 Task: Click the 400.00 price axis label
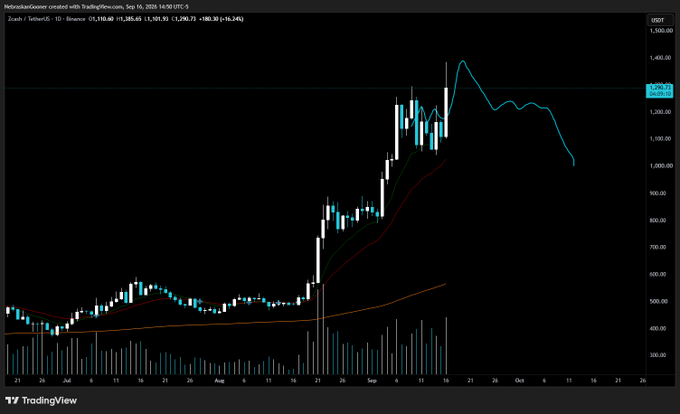[x=658, y=329]
